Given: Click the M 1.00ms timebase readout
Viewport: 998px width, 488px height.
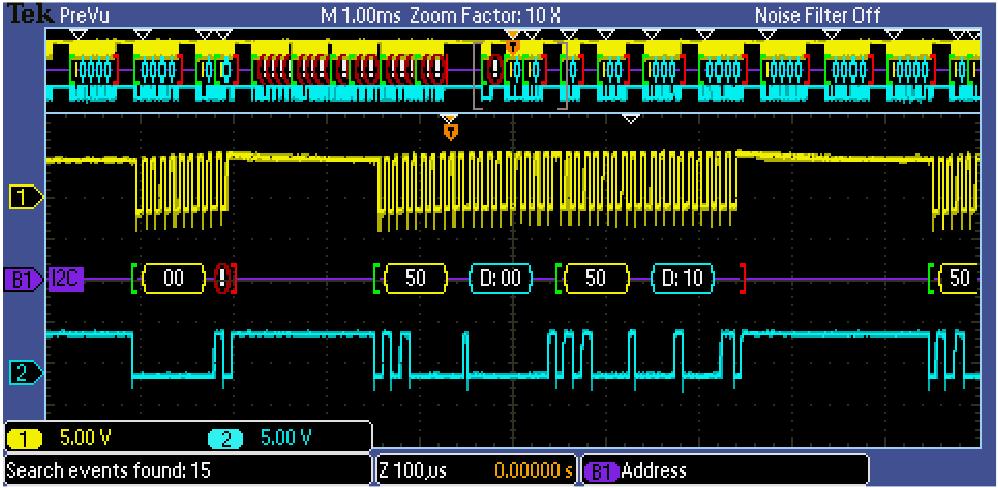Looking at the screenshot, I should 361,16.
